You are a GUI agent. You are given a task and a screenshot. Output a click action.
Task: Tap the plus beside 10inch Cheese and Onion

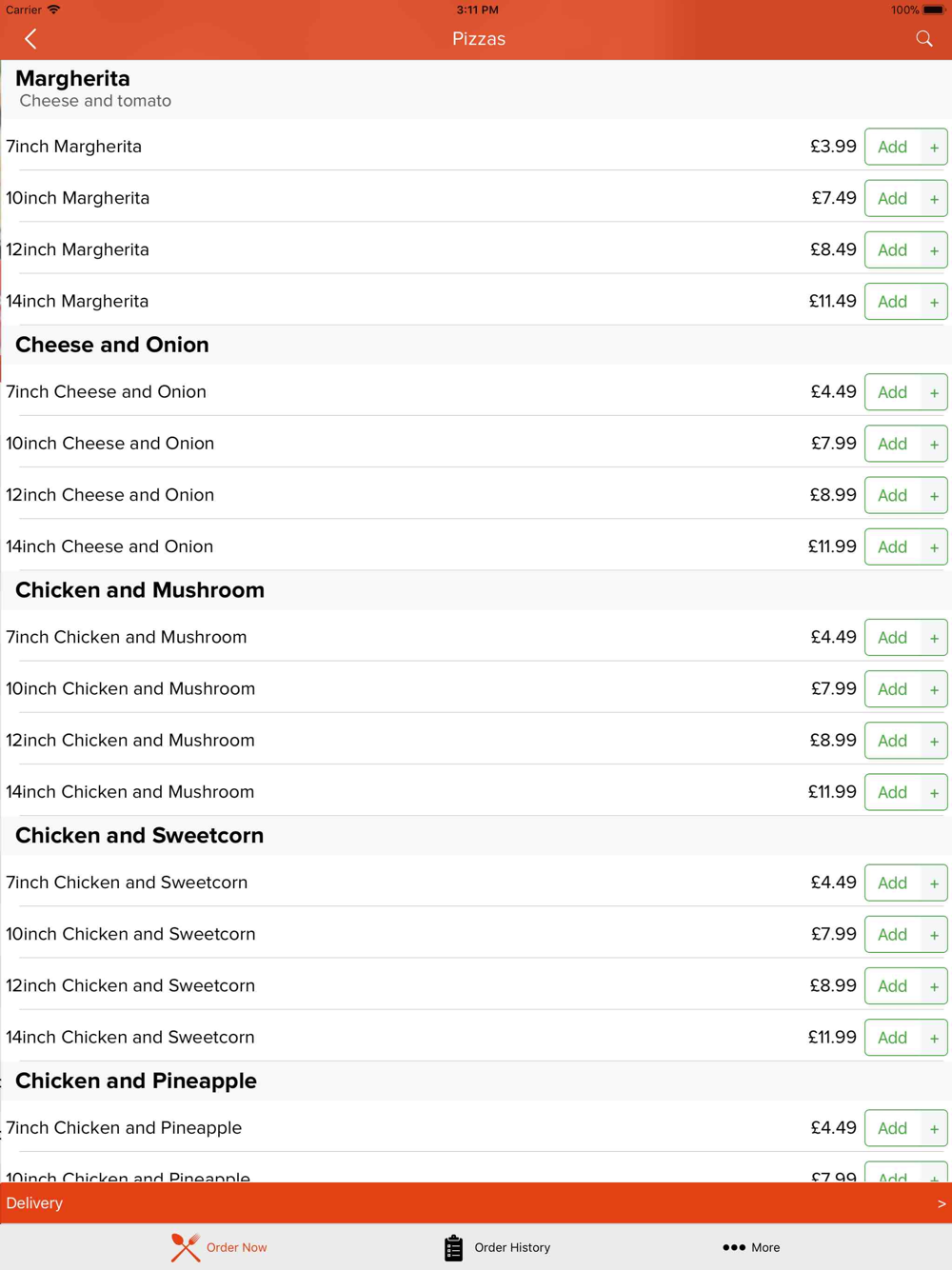(934, 445)
